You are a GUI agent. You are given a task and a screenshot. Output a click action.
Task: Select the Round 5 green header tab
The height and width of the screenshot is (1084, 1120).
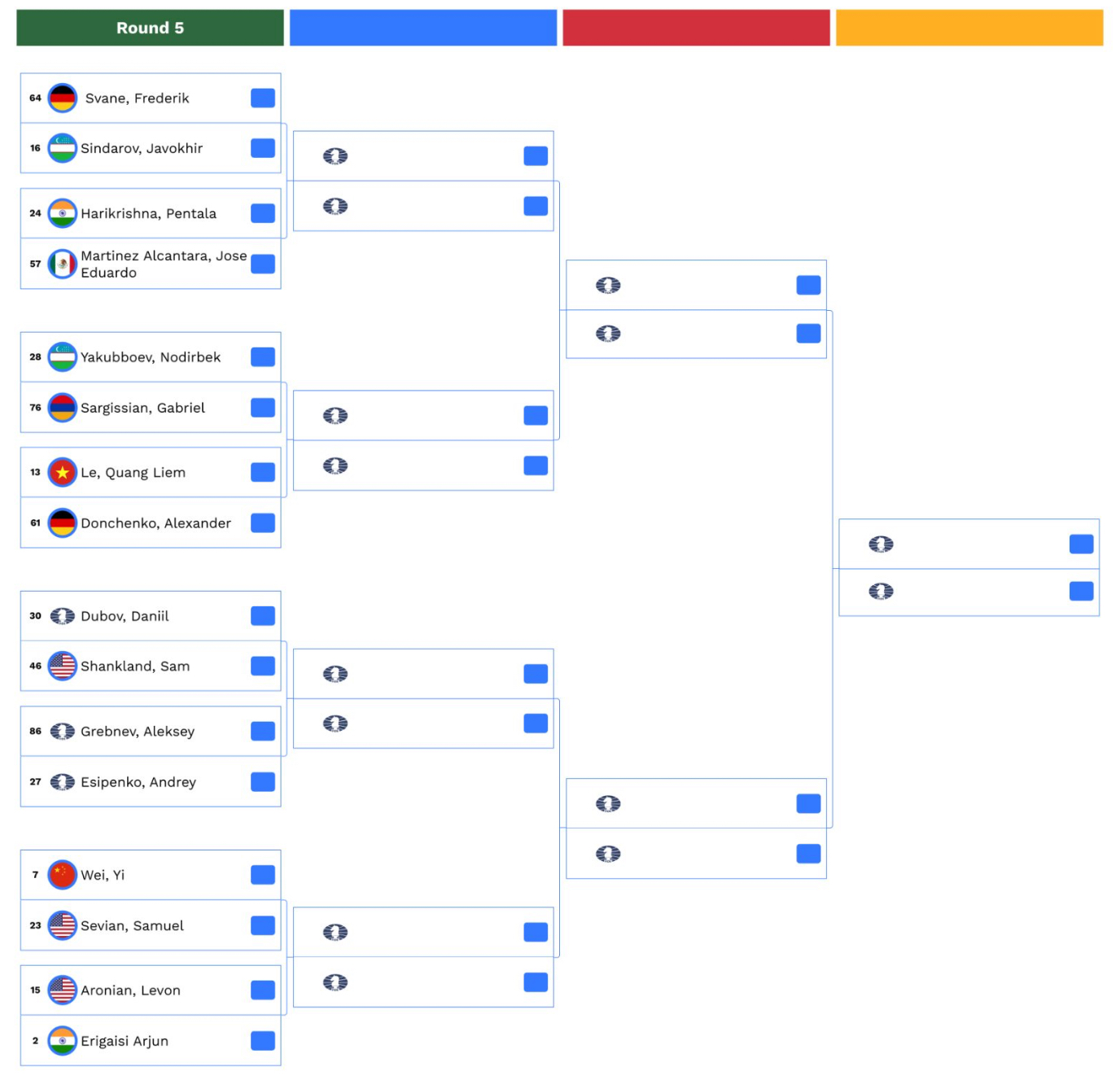tap(150, 28)
